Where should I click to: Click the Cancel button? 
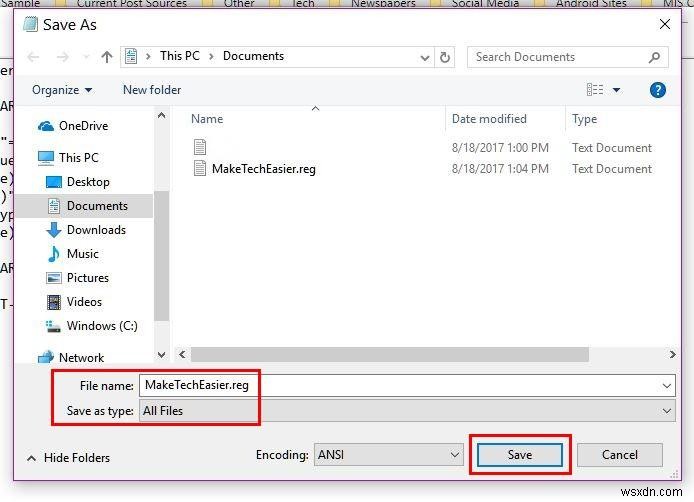point(620,455)
